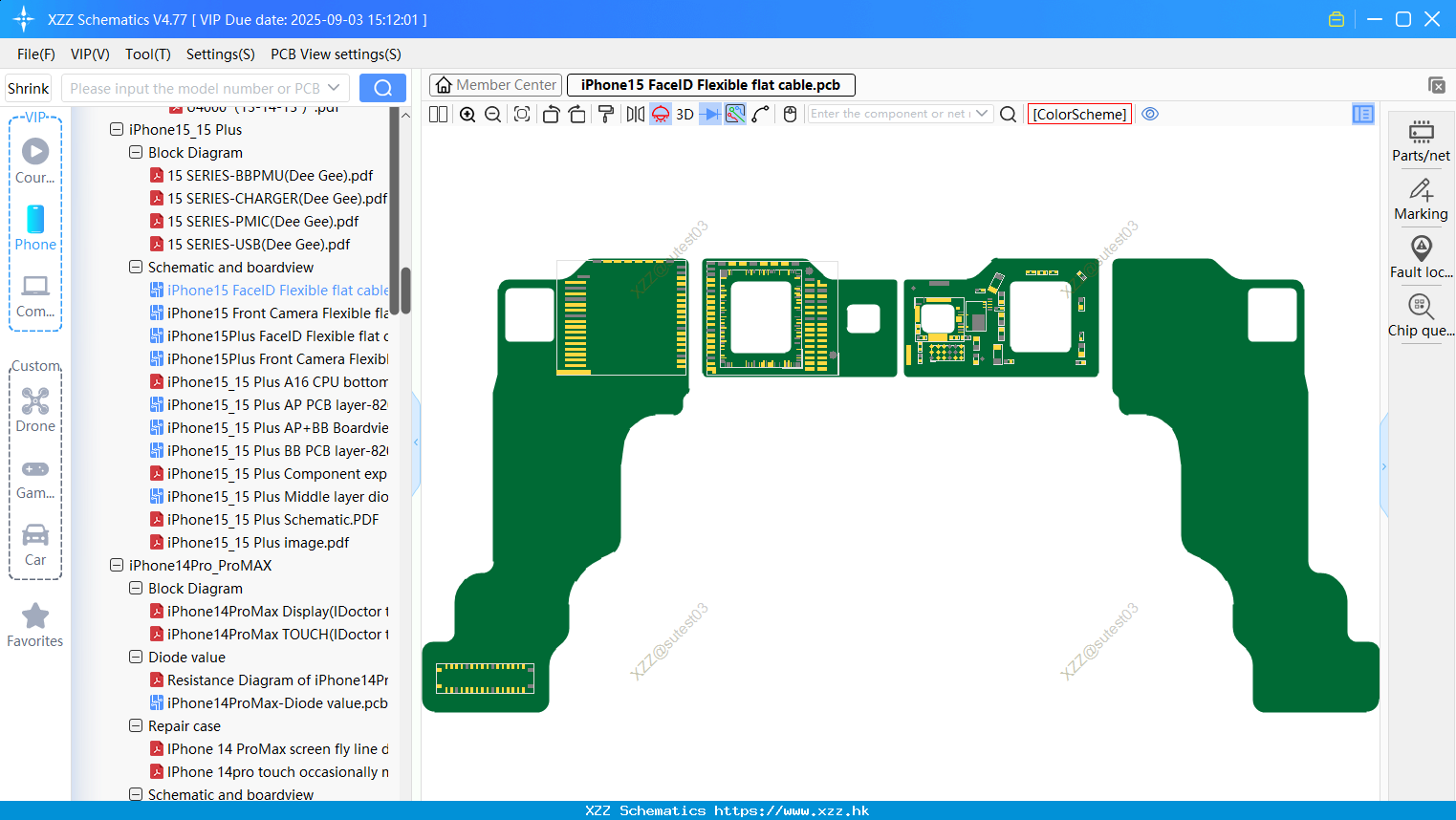The image size is (1456, 820).
Task: Rotate the board clockwise
Action: [x=576, y=114]
